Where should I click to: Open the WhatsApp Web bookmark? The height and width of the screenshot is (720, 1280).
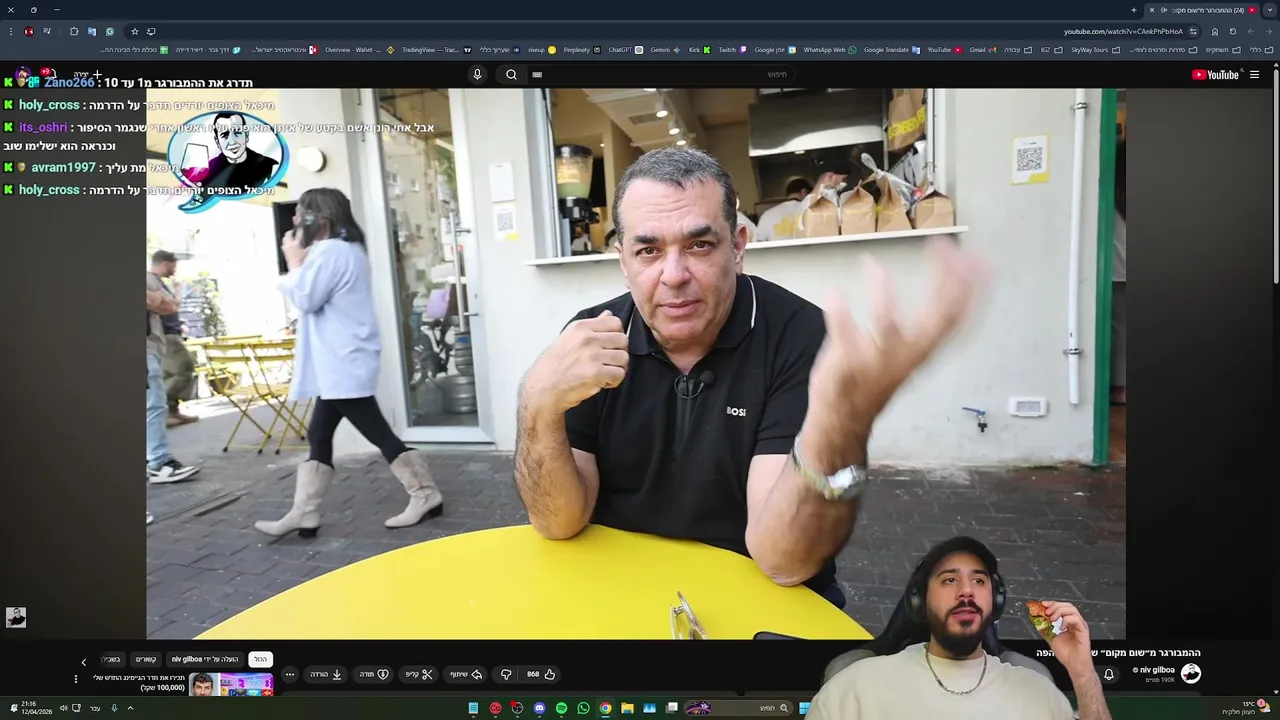(x=830, y=50)
